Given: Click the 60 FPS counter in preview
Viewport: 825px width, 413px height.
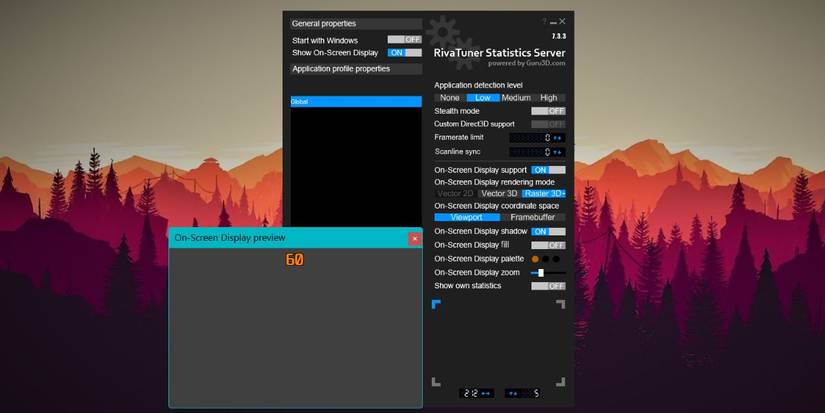Looking at the screenshot, I should [x=295, y=259].
